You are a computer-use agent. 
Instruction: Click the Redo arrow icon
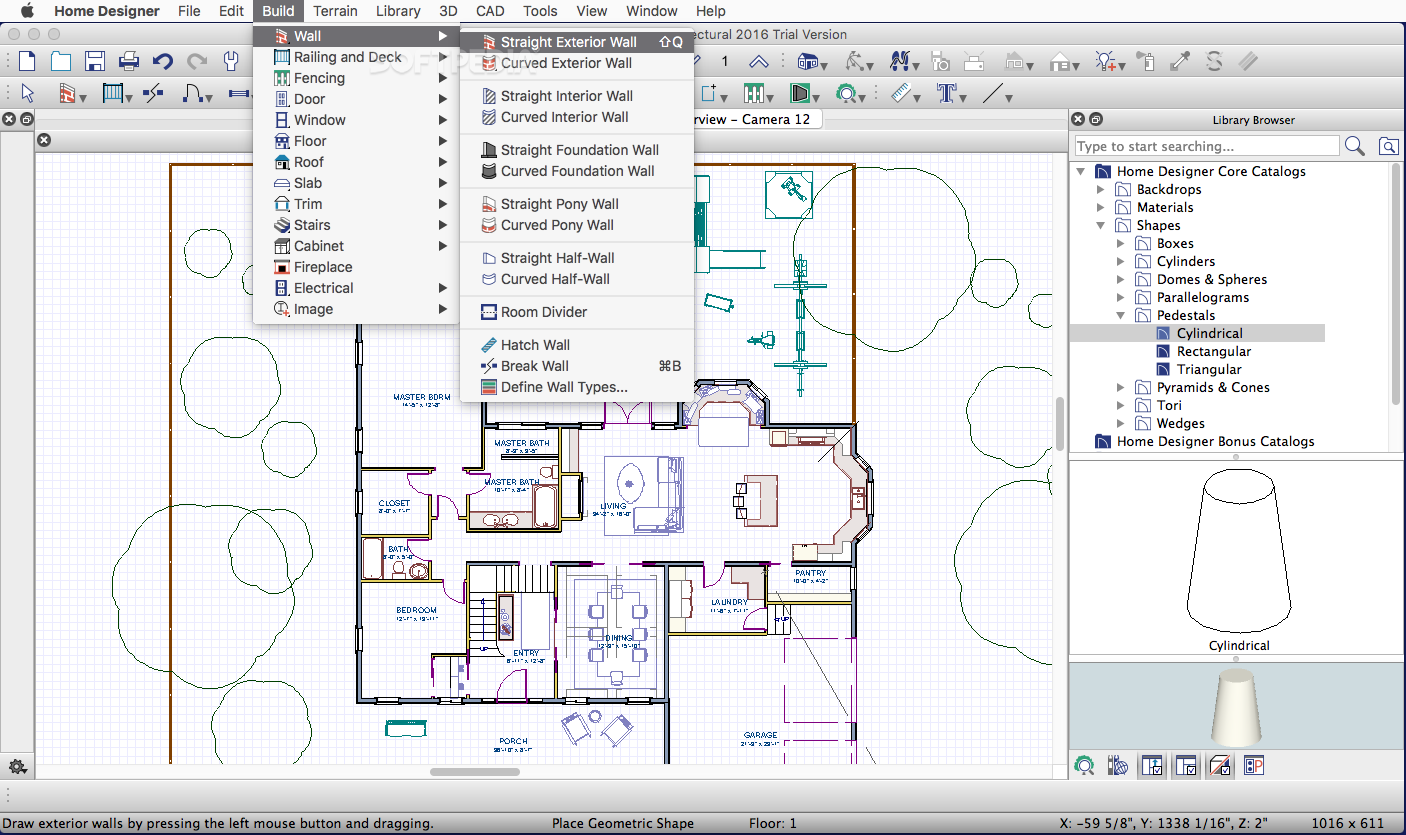(x=197, y=61)
